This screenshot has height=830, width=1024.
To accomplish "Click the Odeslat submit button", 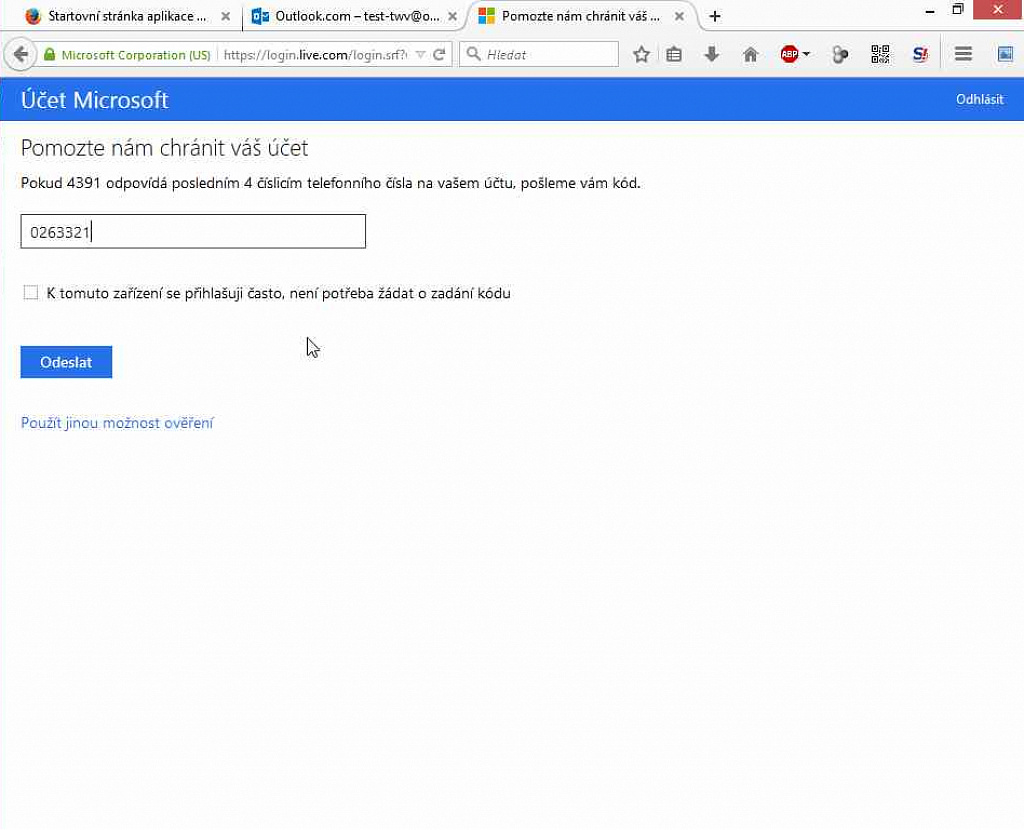I will pyautogui.click(x=66, y=362).
